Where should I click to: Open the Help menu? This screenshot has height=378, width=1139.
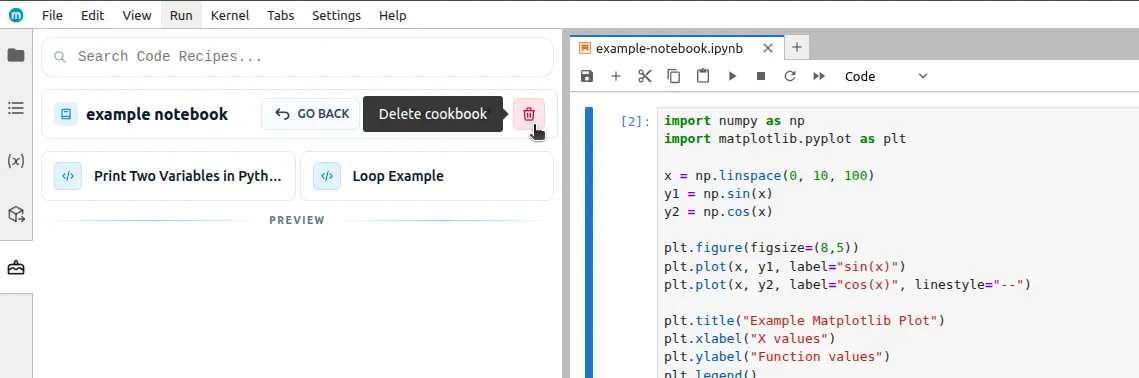point(392,15)
